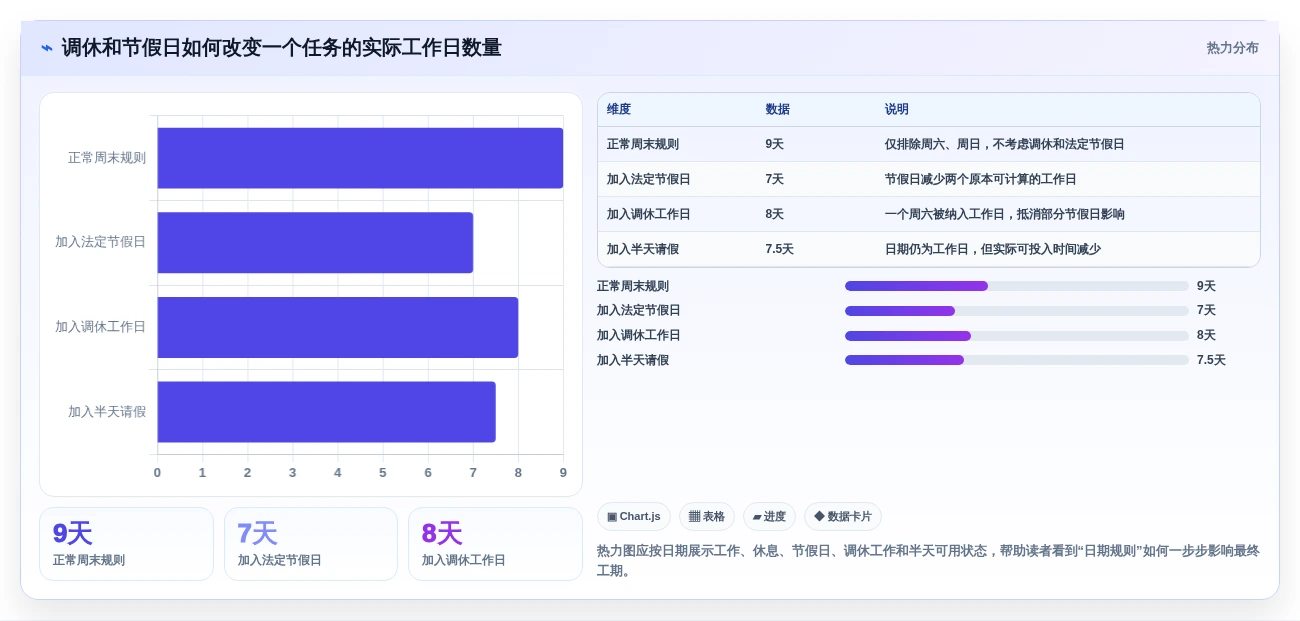This screenshot has width=1300, height=621.
Task: Select the 进度 tag chip
Action: (x=769, y=516)
